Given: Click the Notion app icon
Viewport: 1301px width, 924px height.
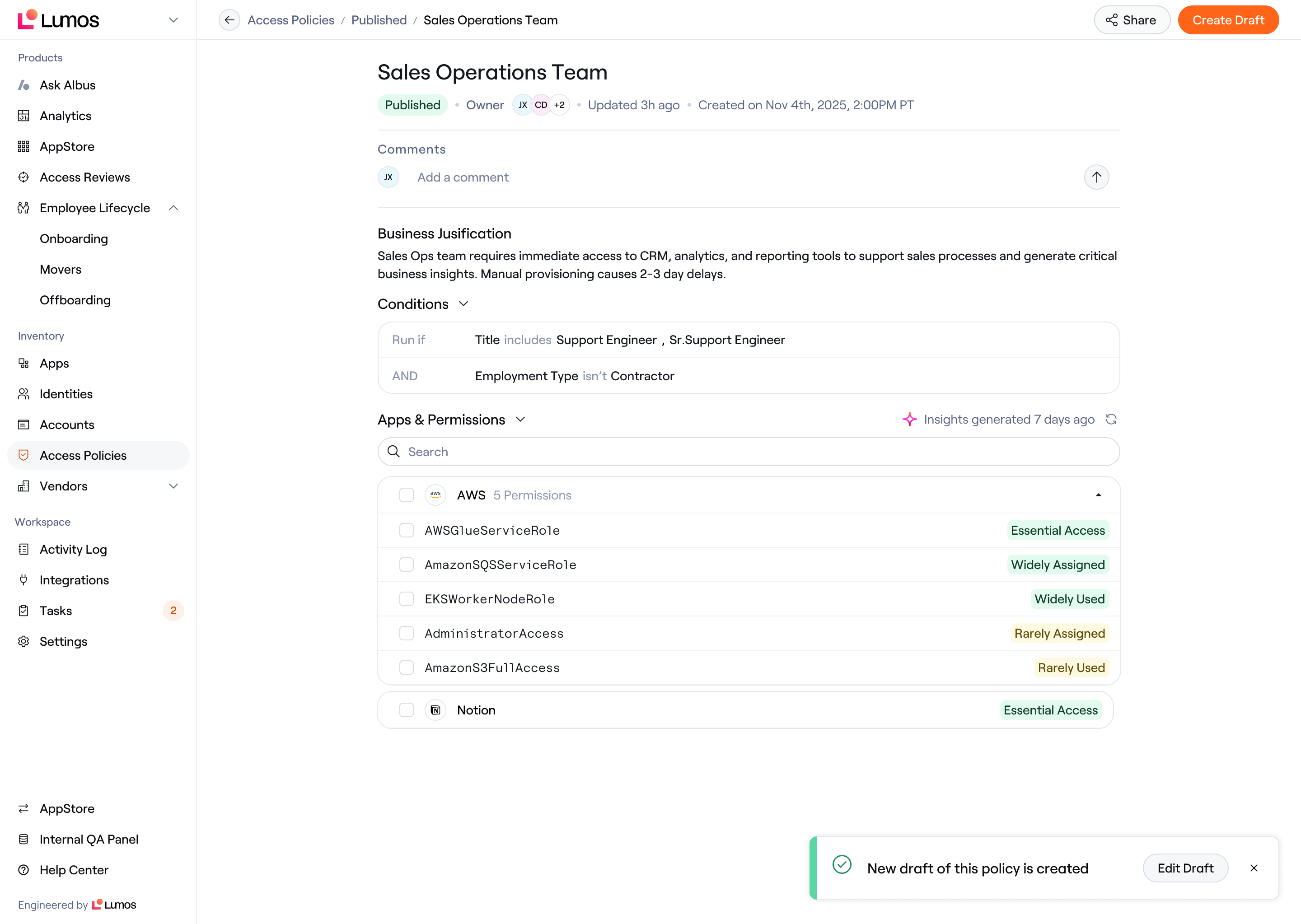Looking at the screenshot, I should pyautogui.click(x=435, y=710).
